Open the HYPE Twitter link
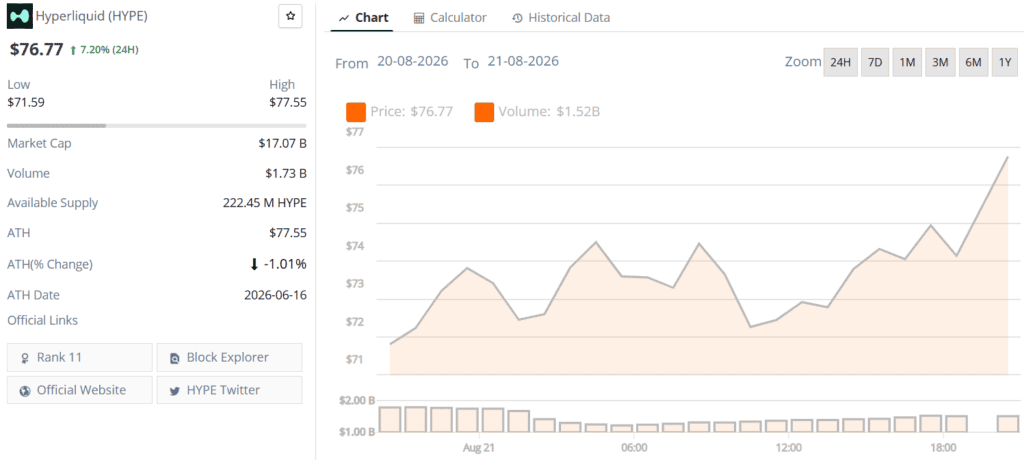This screenshot has width=1024, height=460. (x=229, y=390)
